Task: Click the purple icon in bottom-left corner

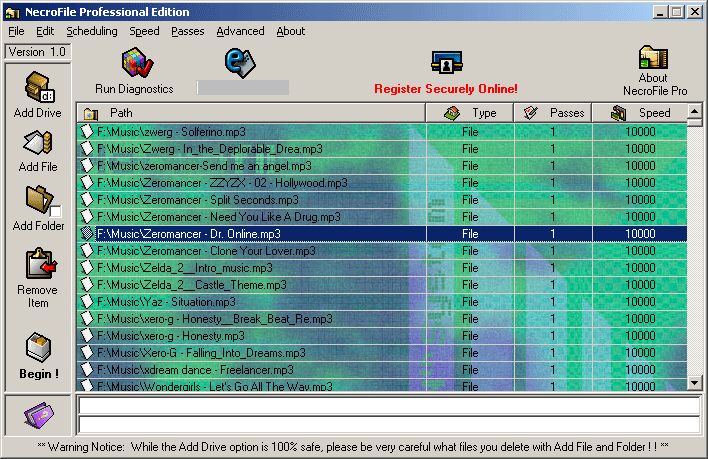Action: tap(37, 413)
